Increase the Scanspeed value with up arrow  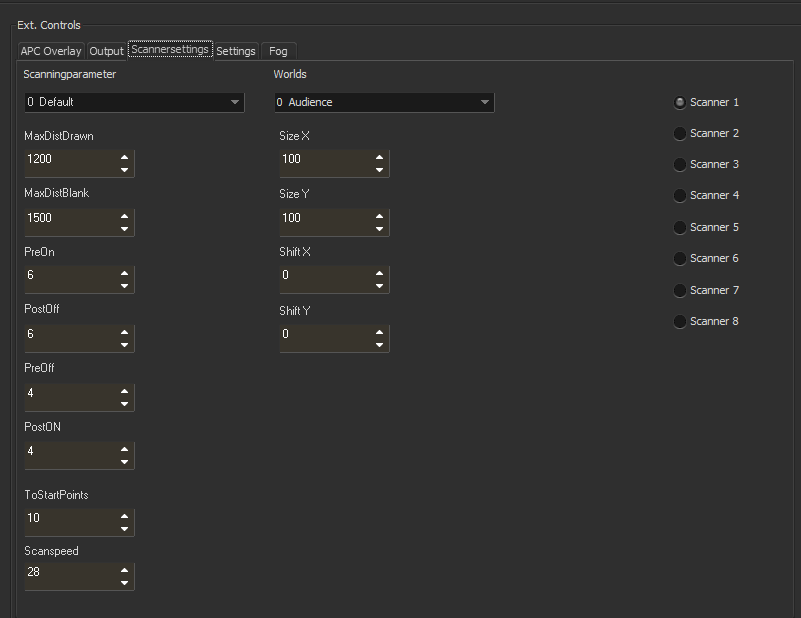pos(124,570)
